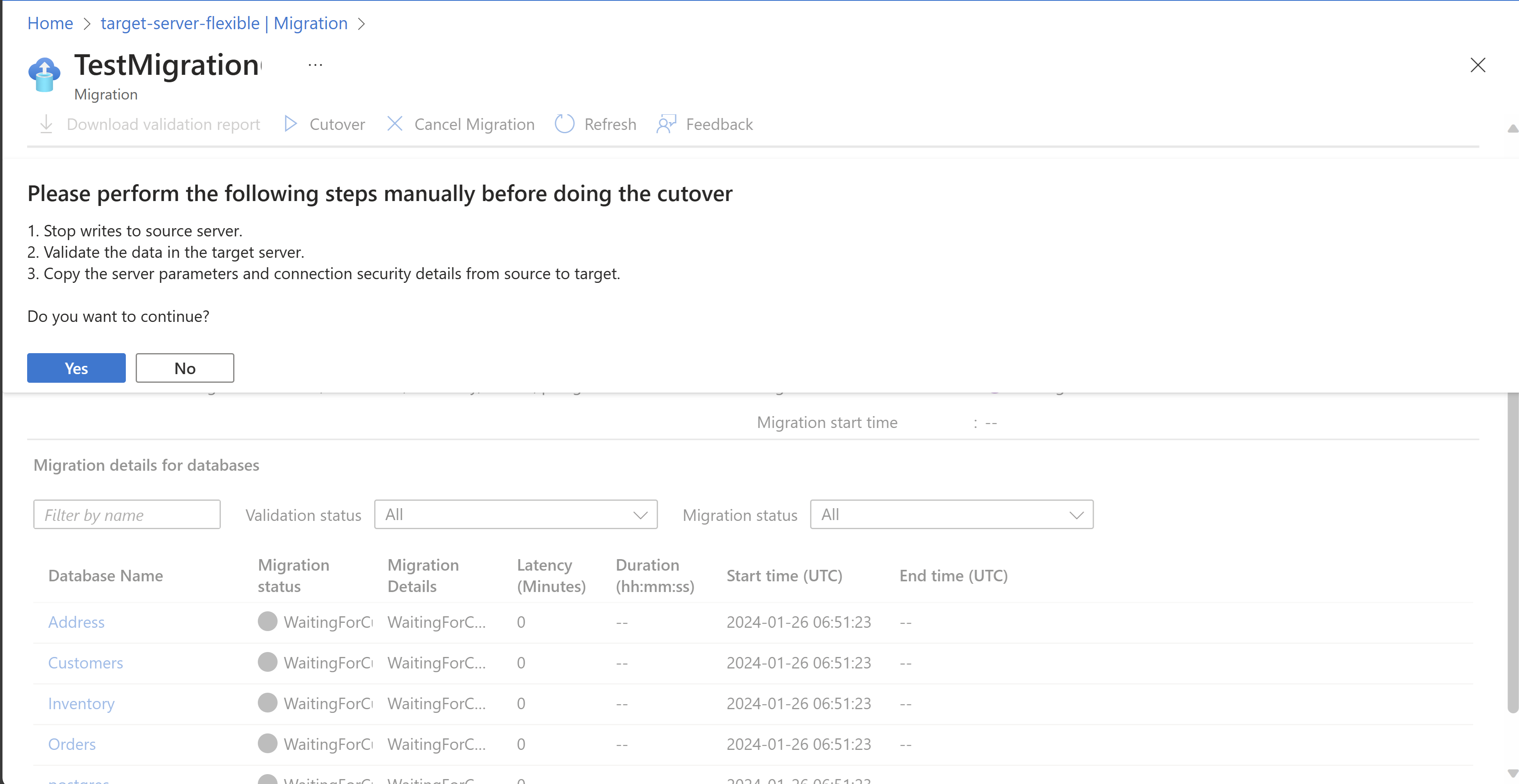Image resolution: width=1519 pixels, height=784 pixels.
Task: Open the Address database link
Action: (76, 622)
